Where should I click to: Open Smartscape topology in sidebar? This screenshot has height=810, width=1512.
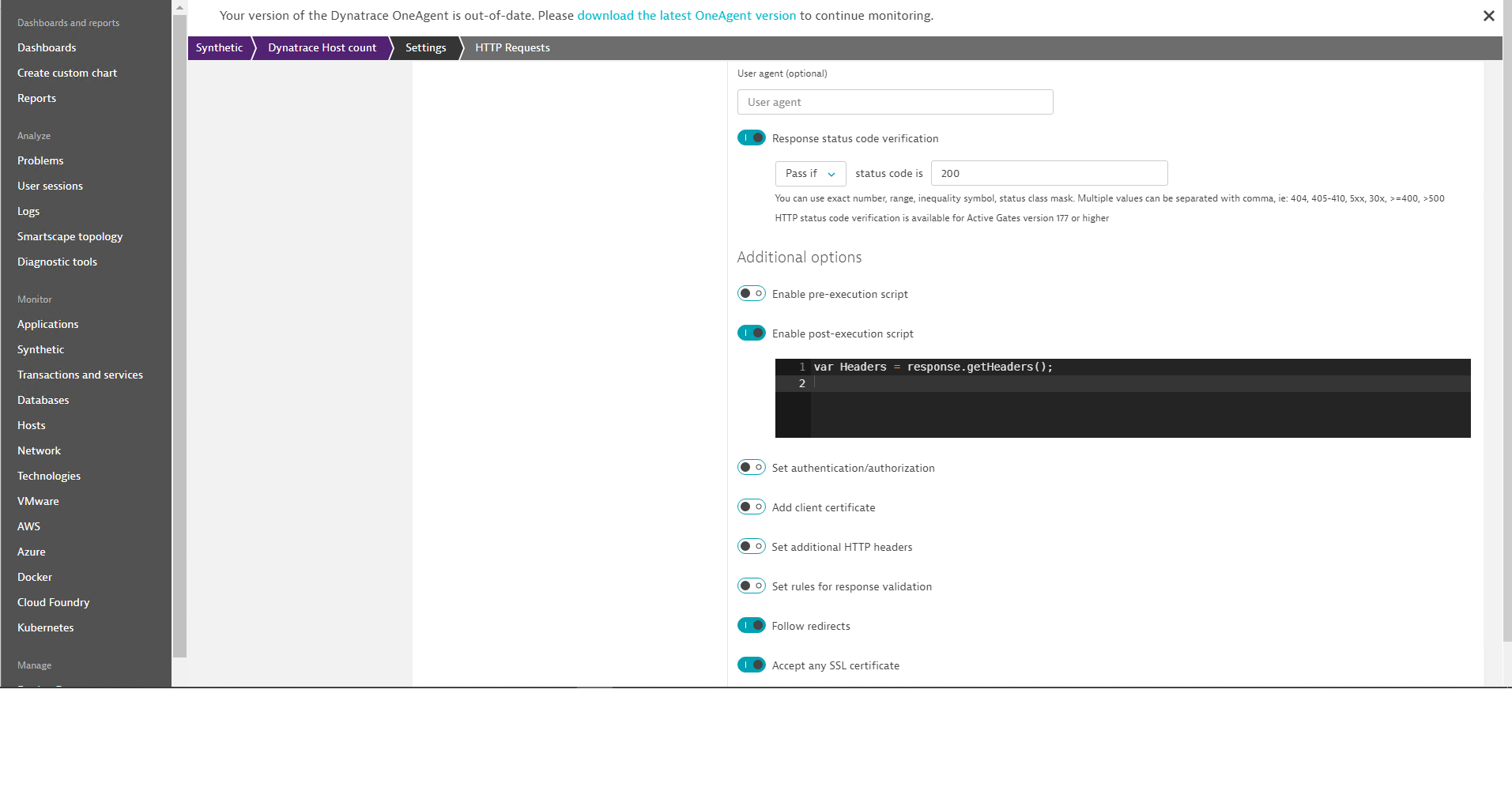[70, 237]
